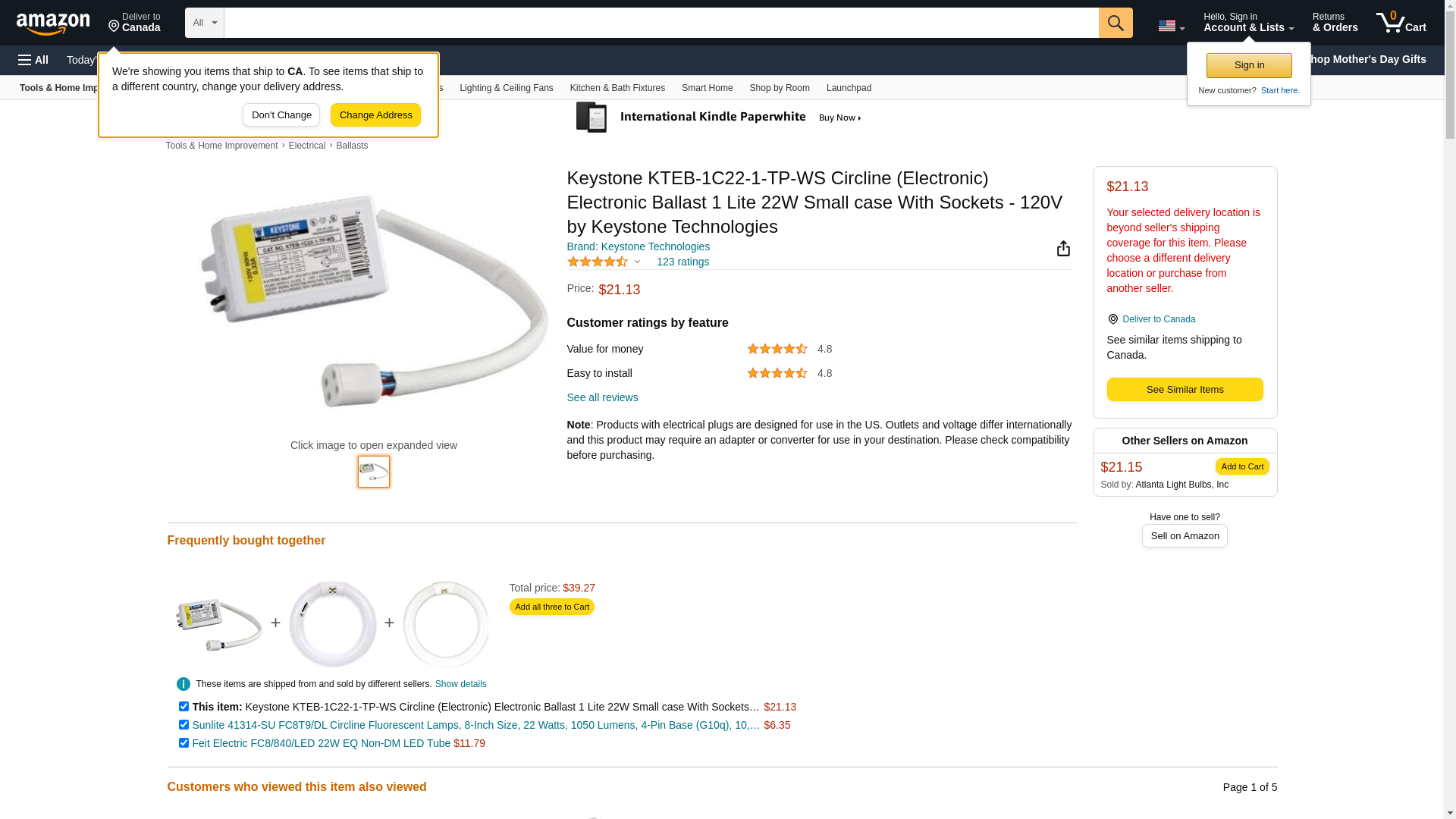This screenshot has height=819, width=1456.
Task: Click the share icon
Action: (1063, 249)
